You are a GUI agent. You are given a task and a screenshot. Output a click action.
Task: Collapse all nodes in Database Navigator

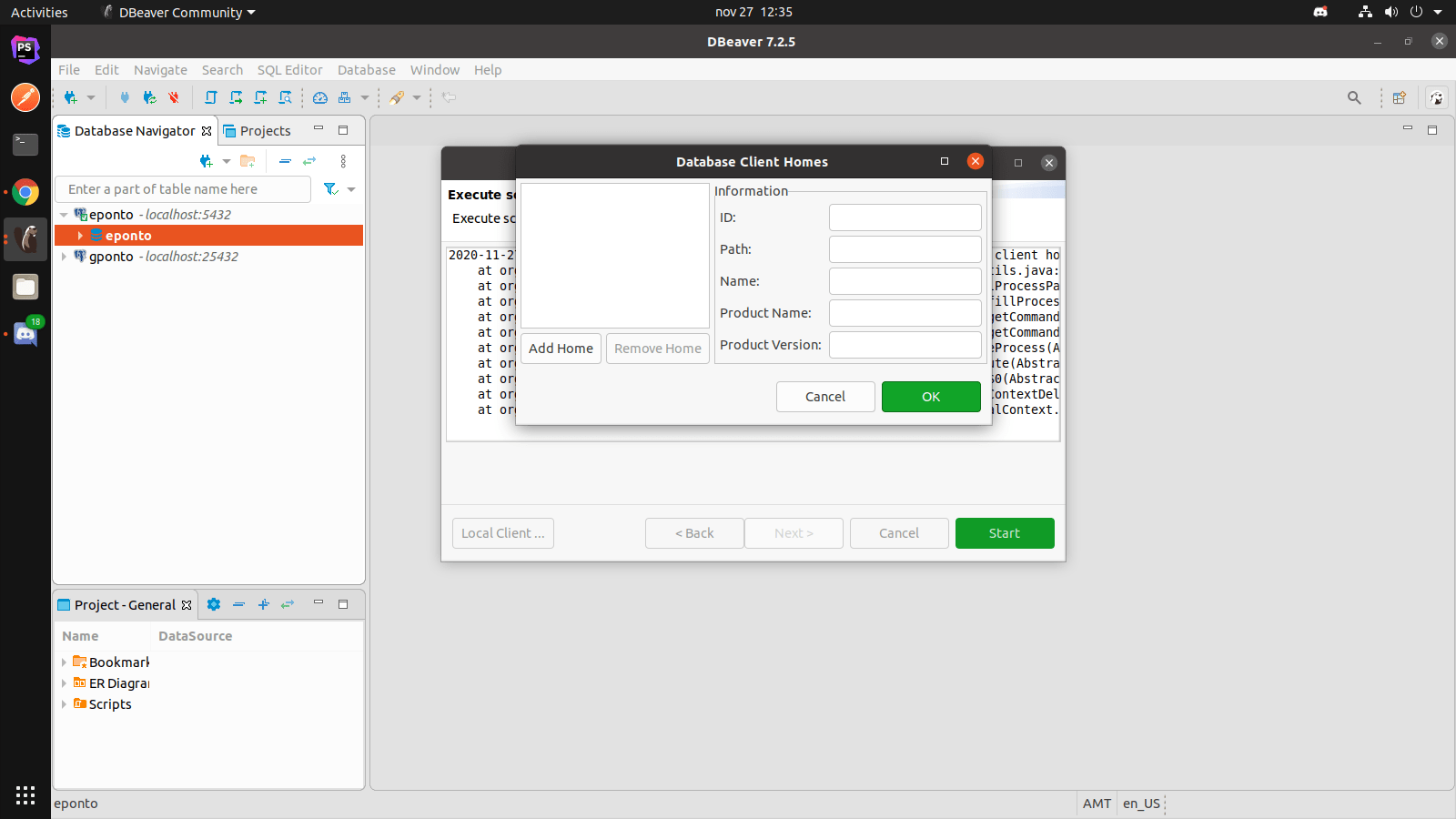(x=285, y=161)
